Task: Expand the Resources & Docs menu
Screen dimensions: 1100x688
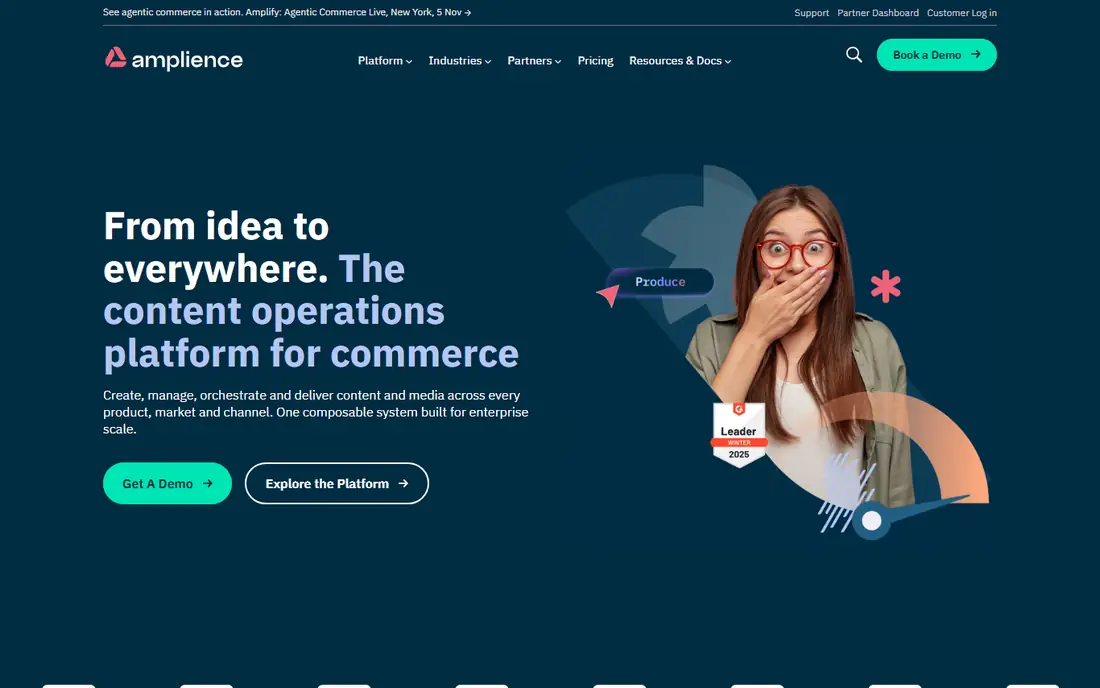Action: (x=680, y=61)
